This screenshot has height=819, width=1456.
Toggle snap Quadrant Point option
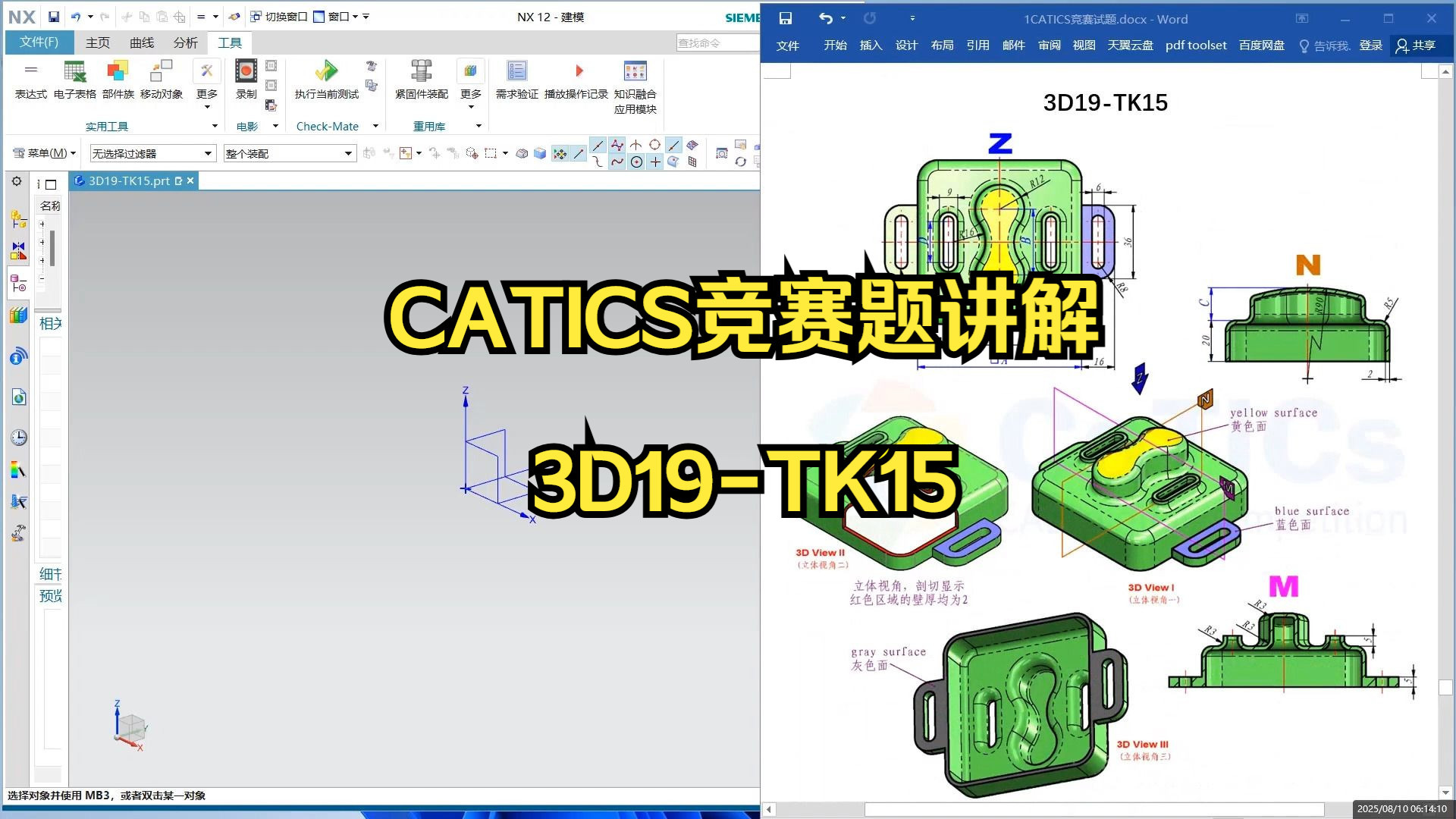point(654,145)
